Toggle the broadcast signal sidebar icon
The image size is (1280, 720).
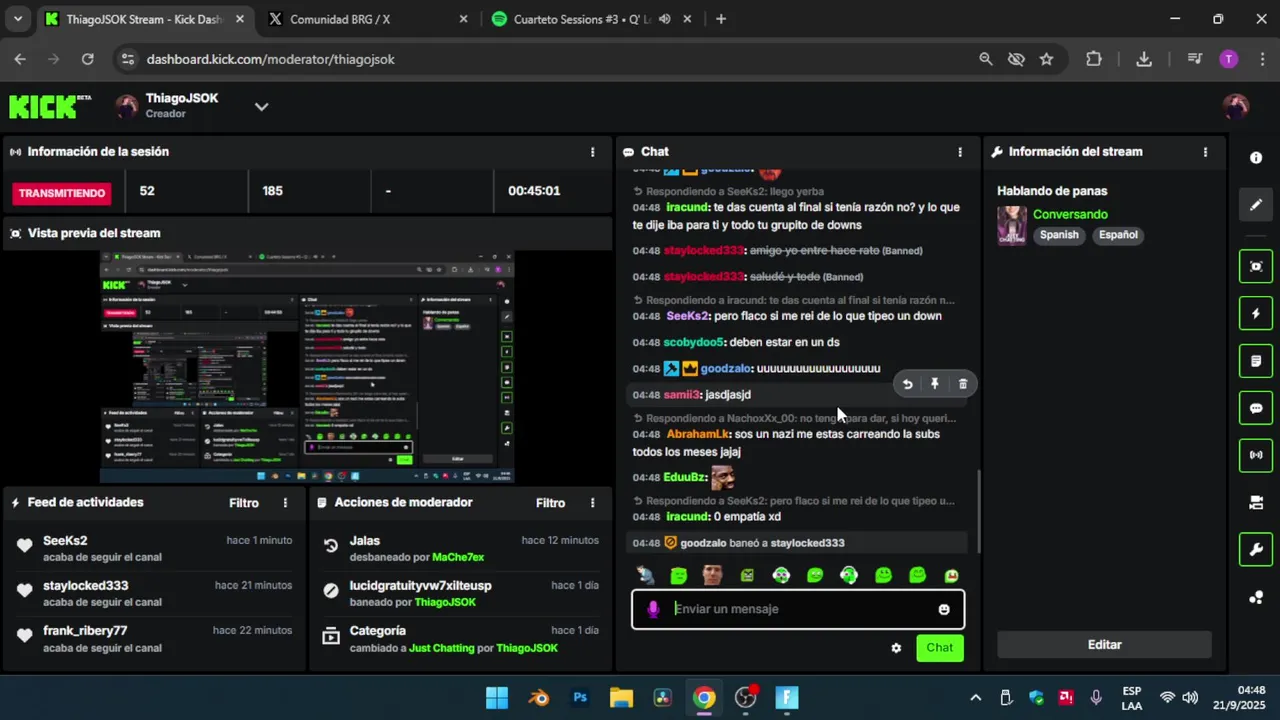pyautogui.click(x=1256, y=455)
